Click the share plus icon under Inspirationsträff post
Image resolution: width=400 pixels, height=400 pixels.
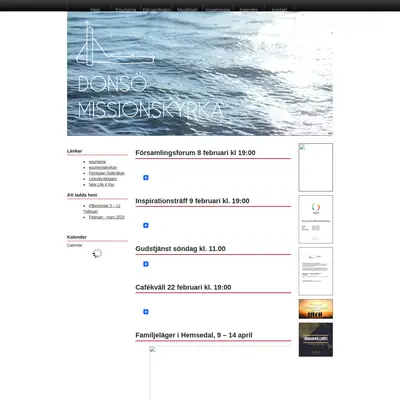tap(146, 226)
